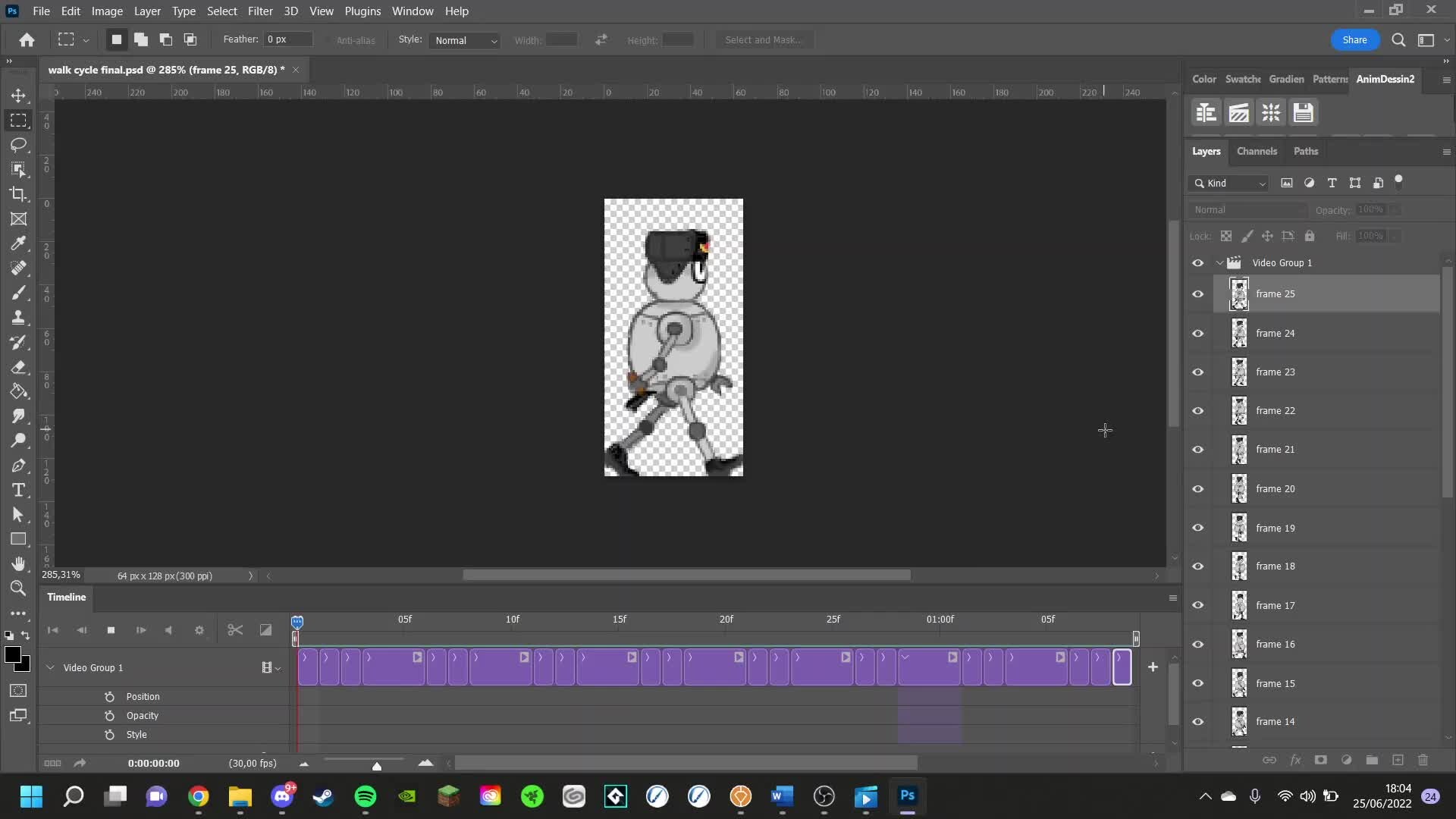
Task: Open the blending mode Normal dropdown
Action: [x=1247, y=209]
